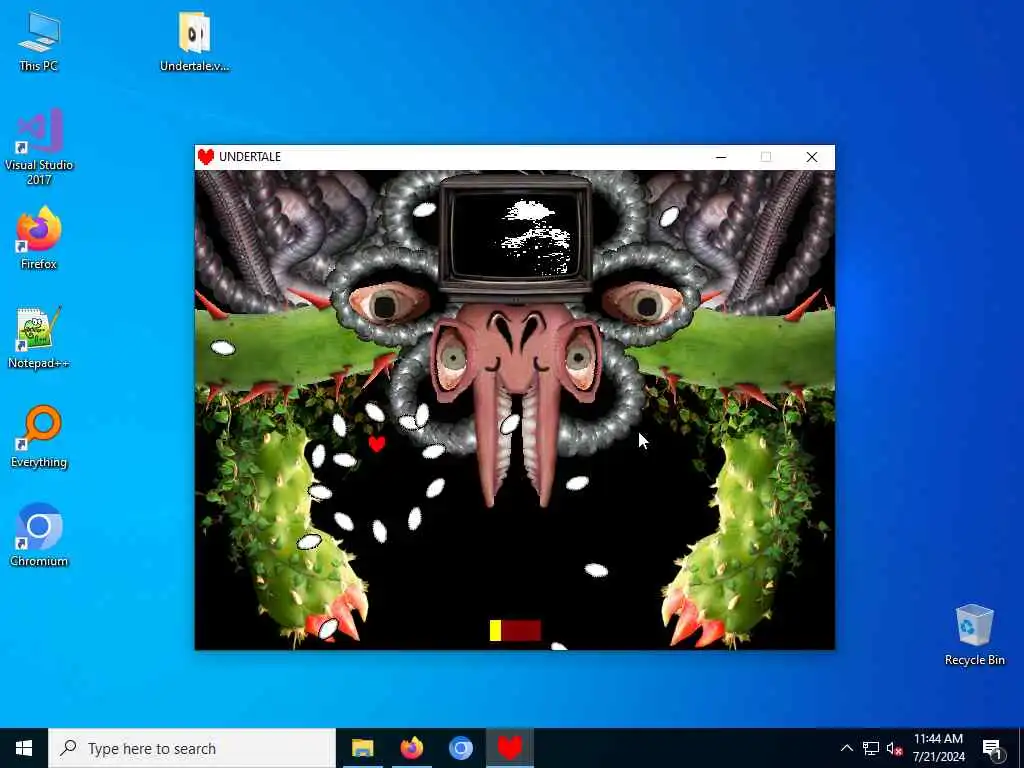Click the Undertale heart icon in the title bar

(206, 157)
